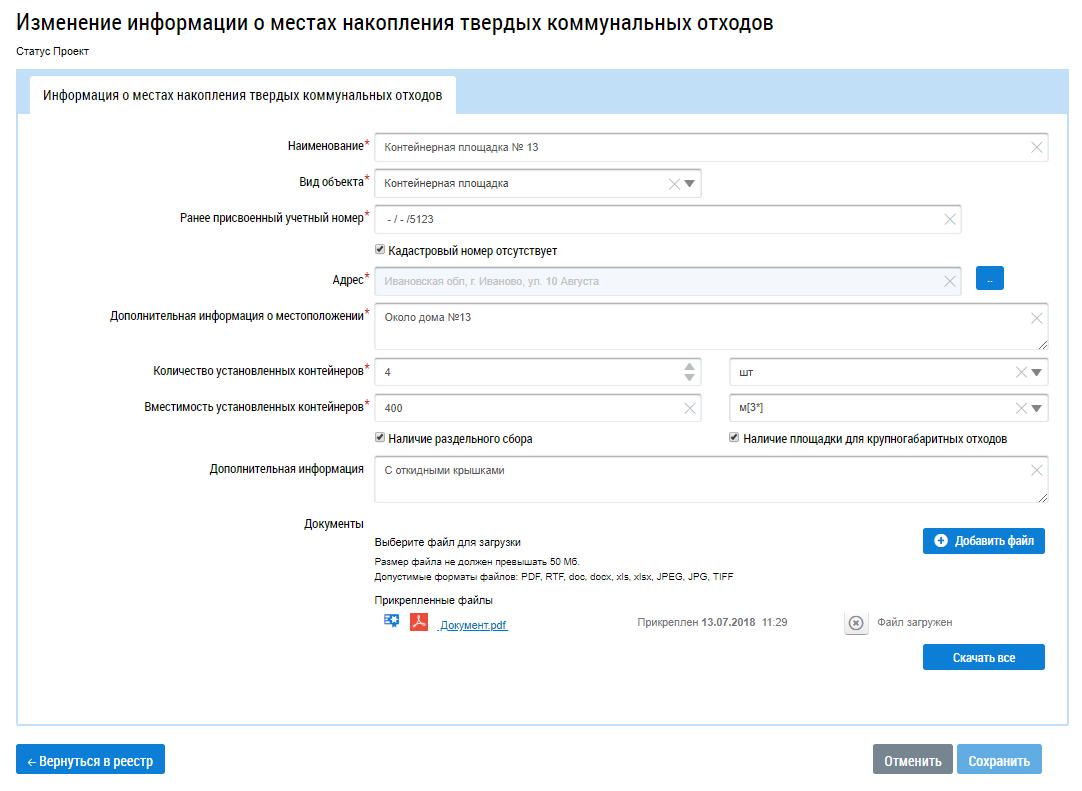Toggle Кадастровый номер отсутствует checkbox

380,251
